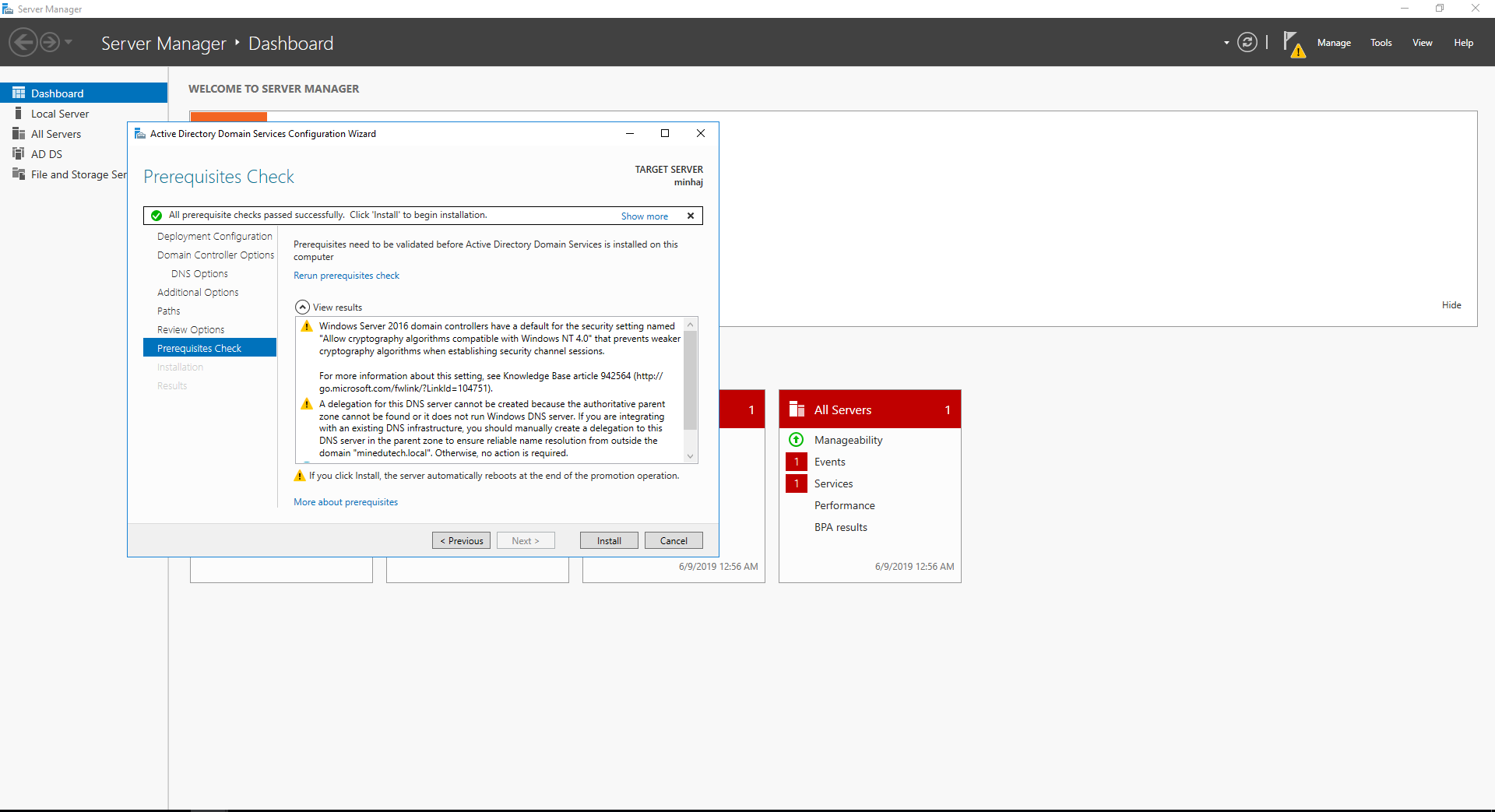Click Rerun prerequisites check link
1495x812 pixels.
coord(346,276)
